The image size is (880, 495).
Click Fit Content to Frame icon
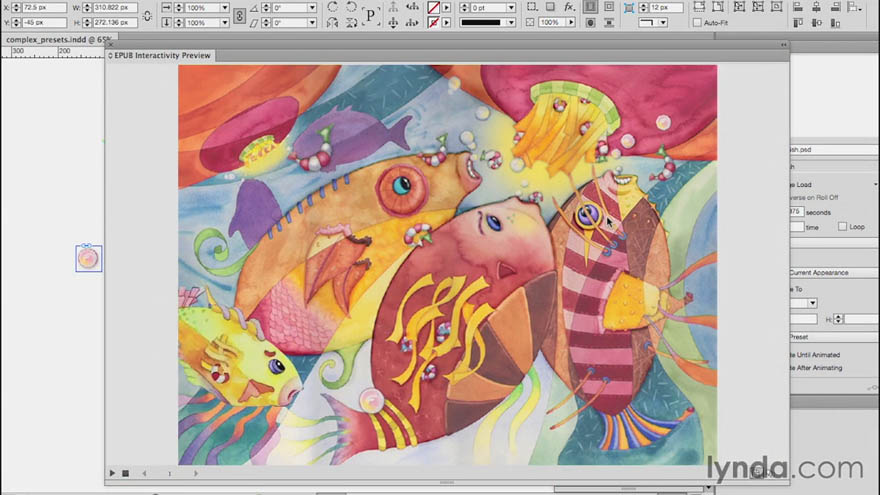pos(739,7)
